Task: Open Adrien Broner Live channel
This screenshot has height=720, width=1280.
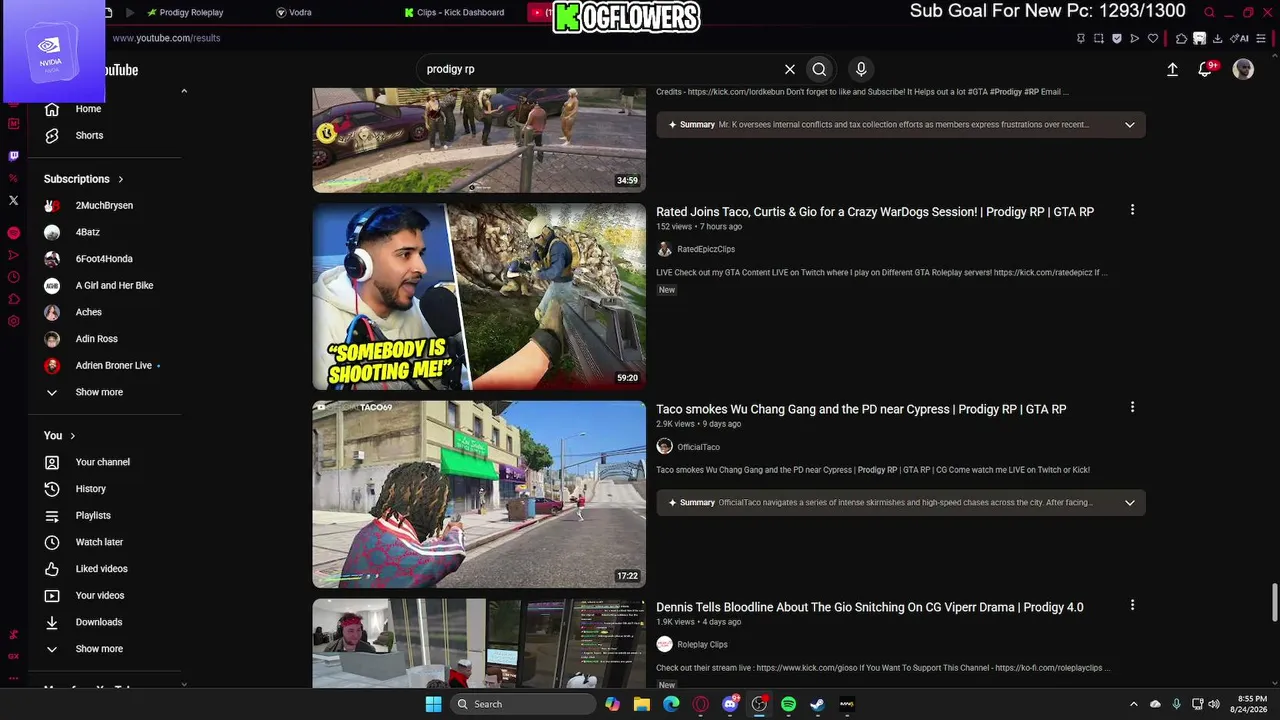Action: coord(112,366)
